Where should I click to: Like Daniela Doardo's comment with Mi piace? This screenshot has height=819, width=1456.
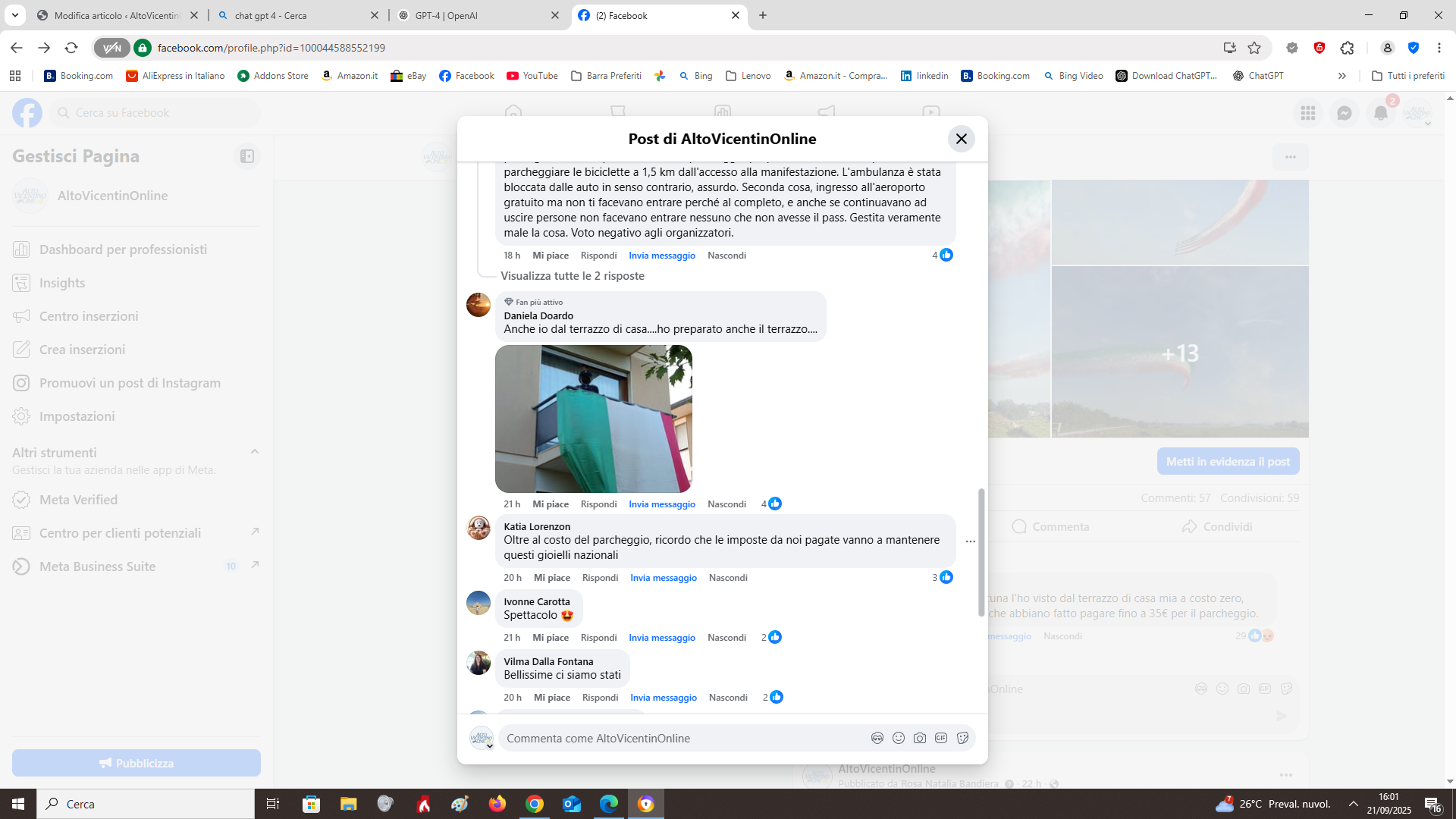(x=551, y=504)
